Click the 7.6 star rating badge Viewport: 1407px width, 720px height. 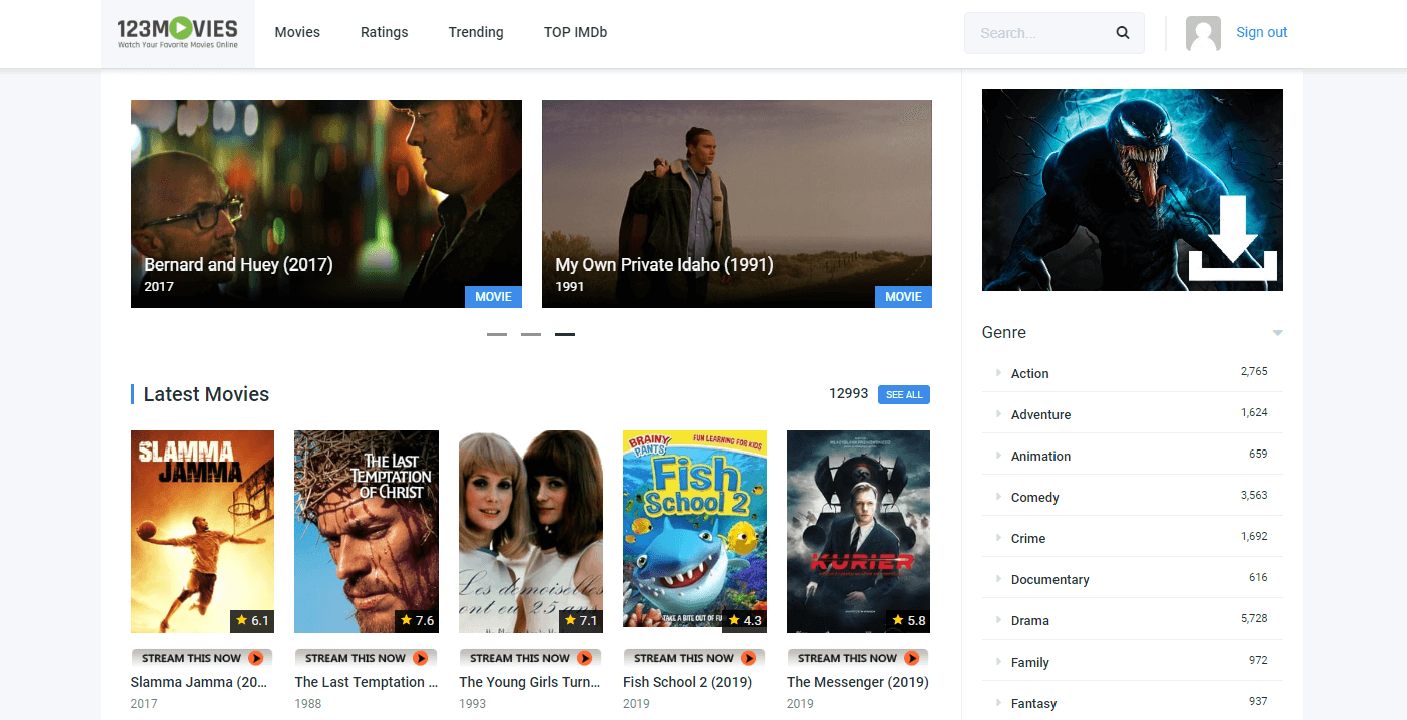point(417,621)
